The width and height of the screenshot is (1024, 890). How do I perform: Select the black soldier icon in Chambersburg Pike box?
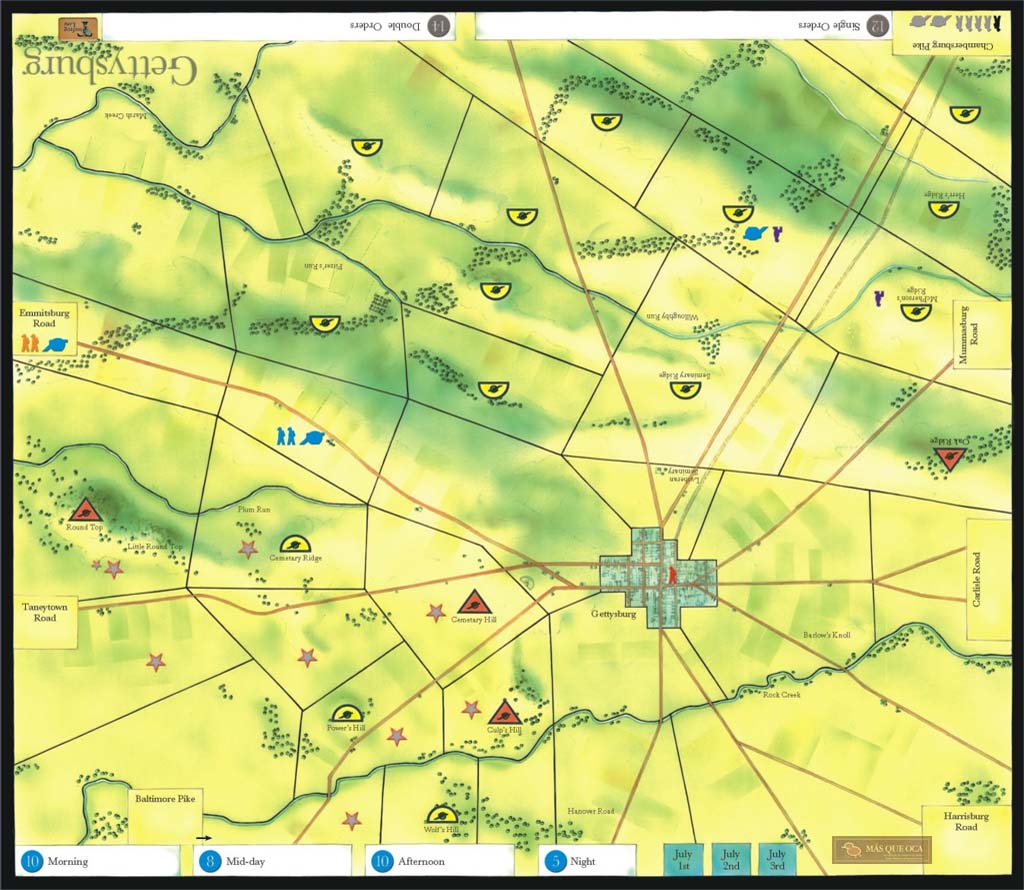tap(997, 24)
